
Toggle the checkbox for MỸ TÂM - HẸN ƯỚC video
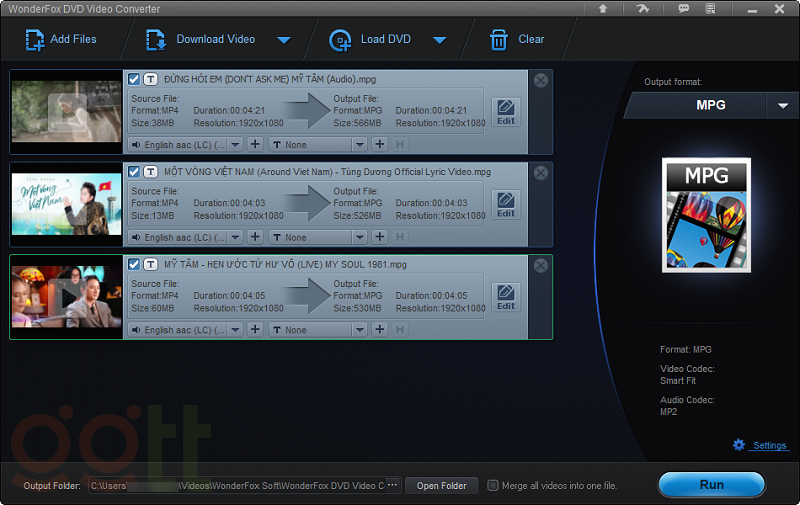pos(134,264)
